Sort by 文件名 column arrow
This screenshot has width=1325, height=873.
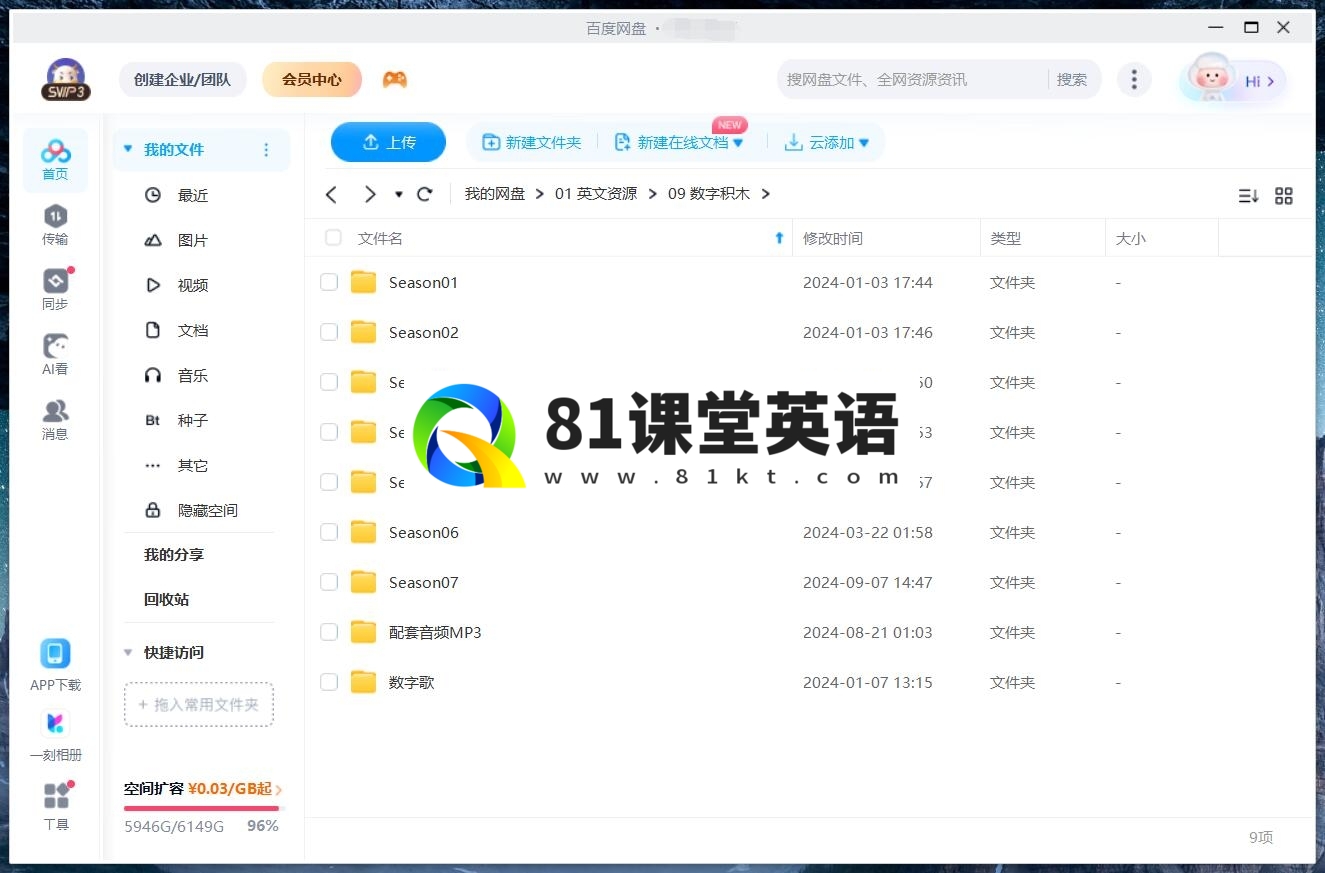point(780,238)
